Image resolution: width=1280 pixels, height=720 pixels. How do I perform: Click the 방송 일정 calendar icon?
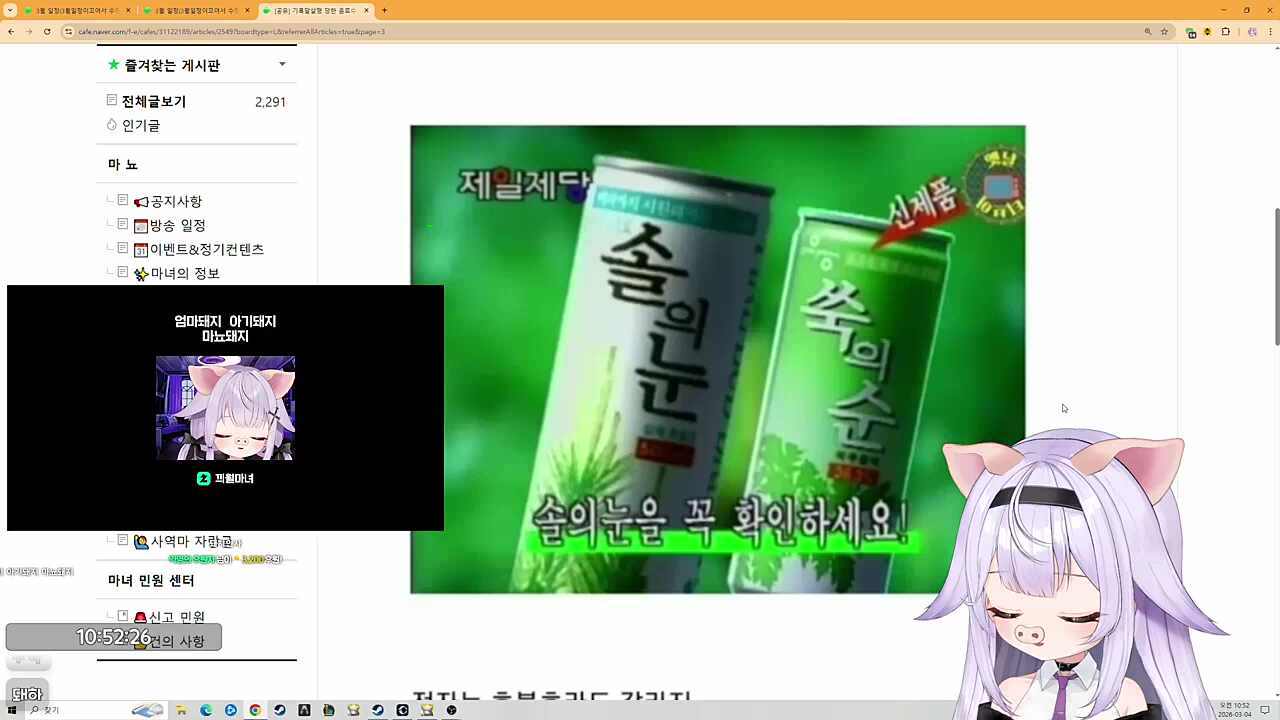point(141,225)
